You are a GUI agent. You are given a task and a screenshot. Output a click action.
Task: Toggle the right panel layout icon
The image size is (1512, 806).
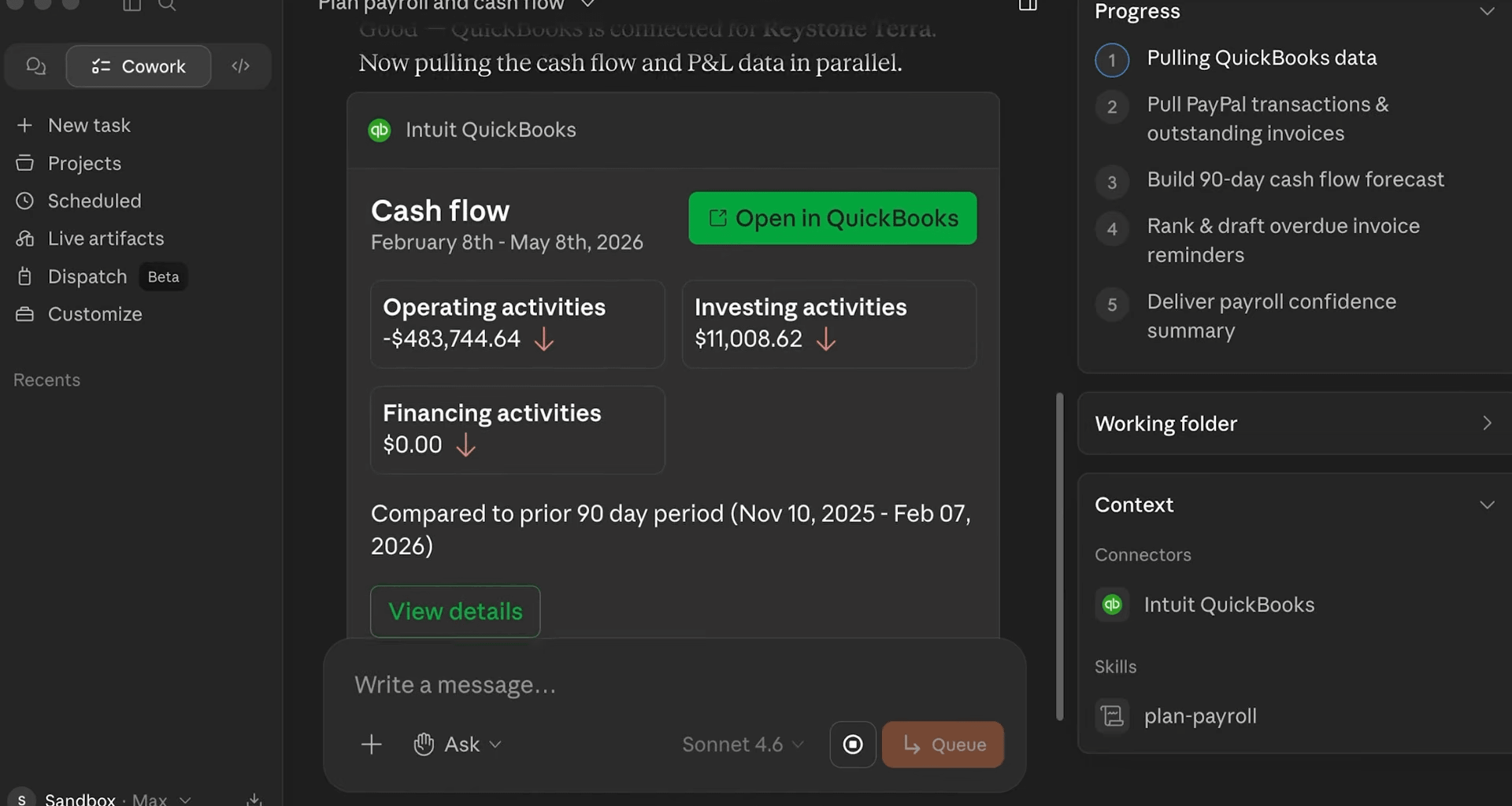pyautogui.click(x=1028, y=6)
